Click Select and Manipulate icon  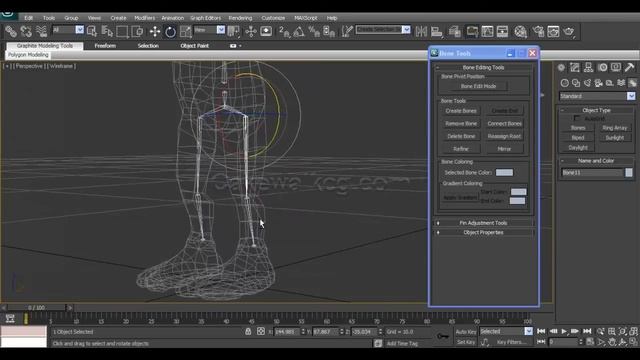(x=251, y=31)
